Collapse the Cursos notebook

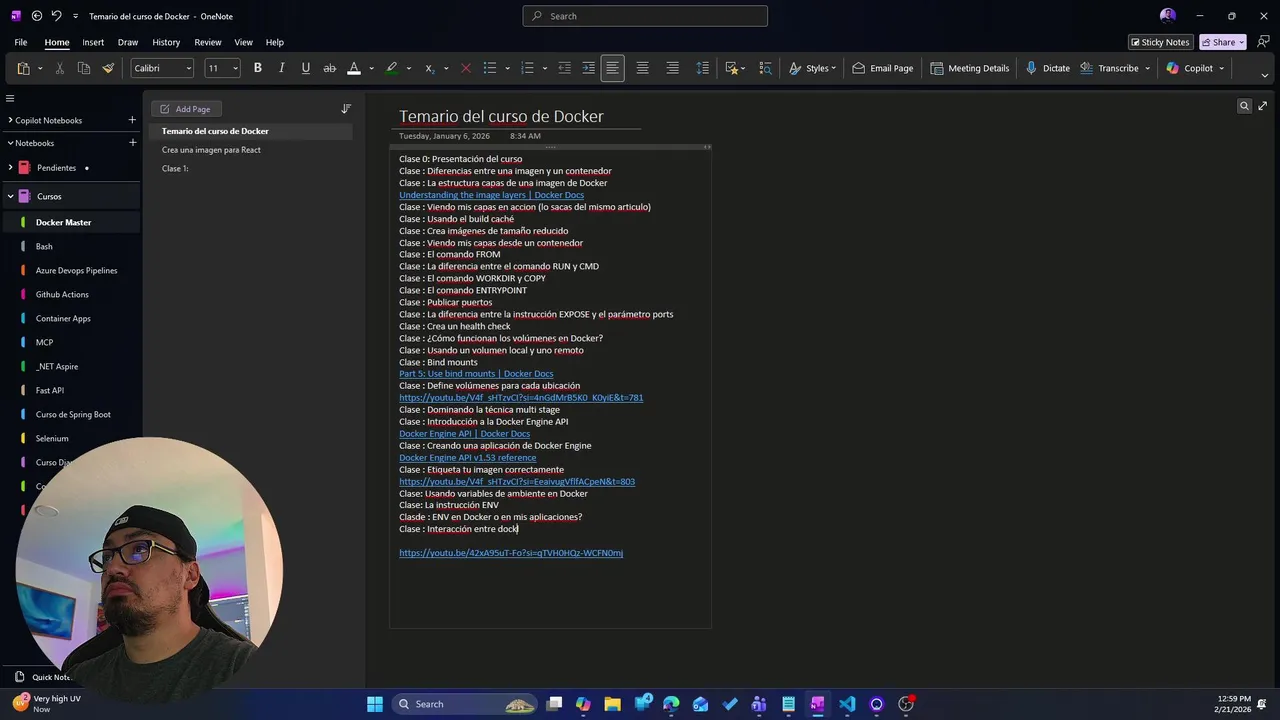(x=10, y=196)
